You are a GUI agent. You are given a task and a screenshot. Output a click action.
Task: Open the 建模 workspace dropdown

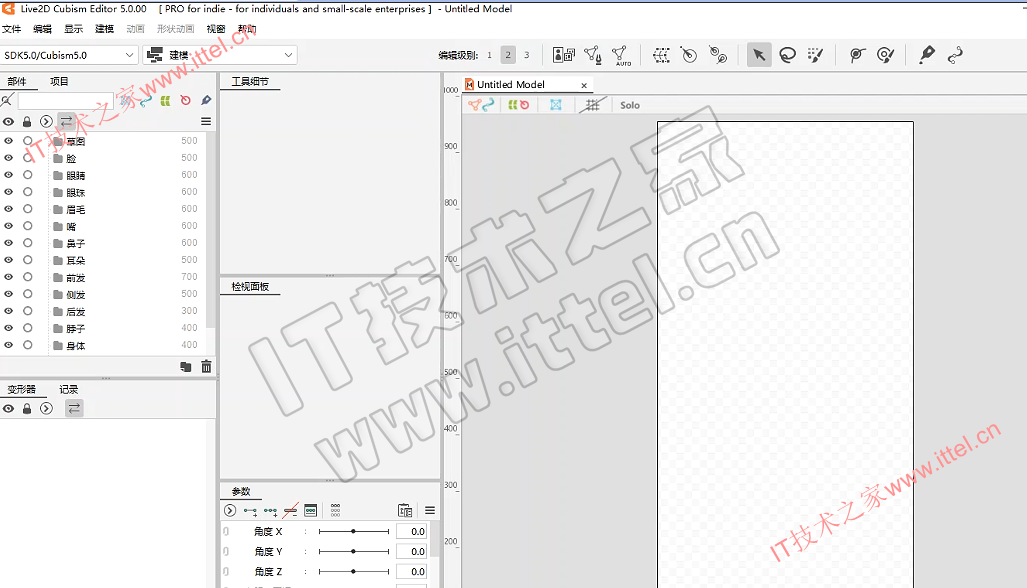pos(220,55)
